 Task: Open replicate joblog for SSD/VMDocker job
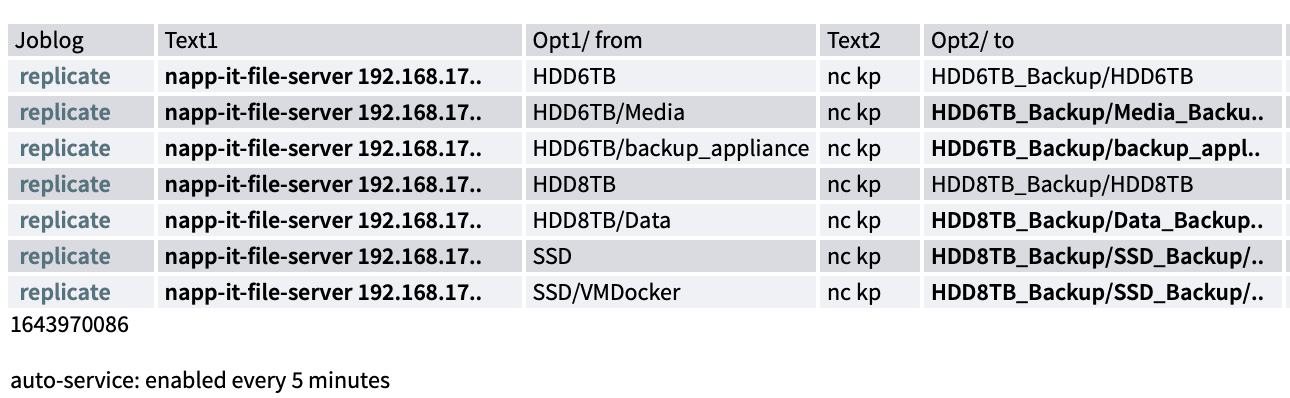[65, 292]
